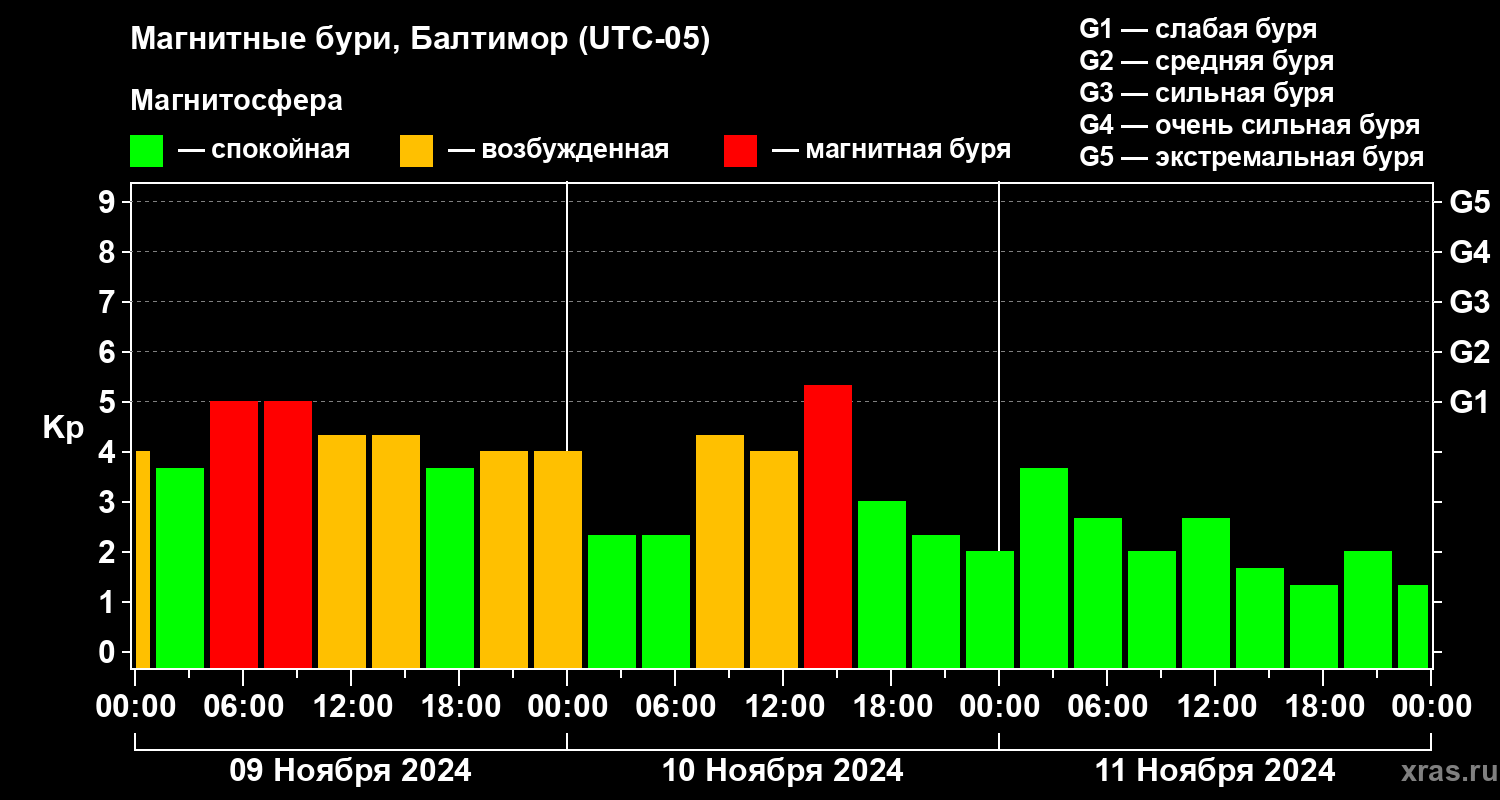Select the 'G2 — средняя буря' legend line
Viewport: 1500px width, 800px height.
(x=1207, y=61)
